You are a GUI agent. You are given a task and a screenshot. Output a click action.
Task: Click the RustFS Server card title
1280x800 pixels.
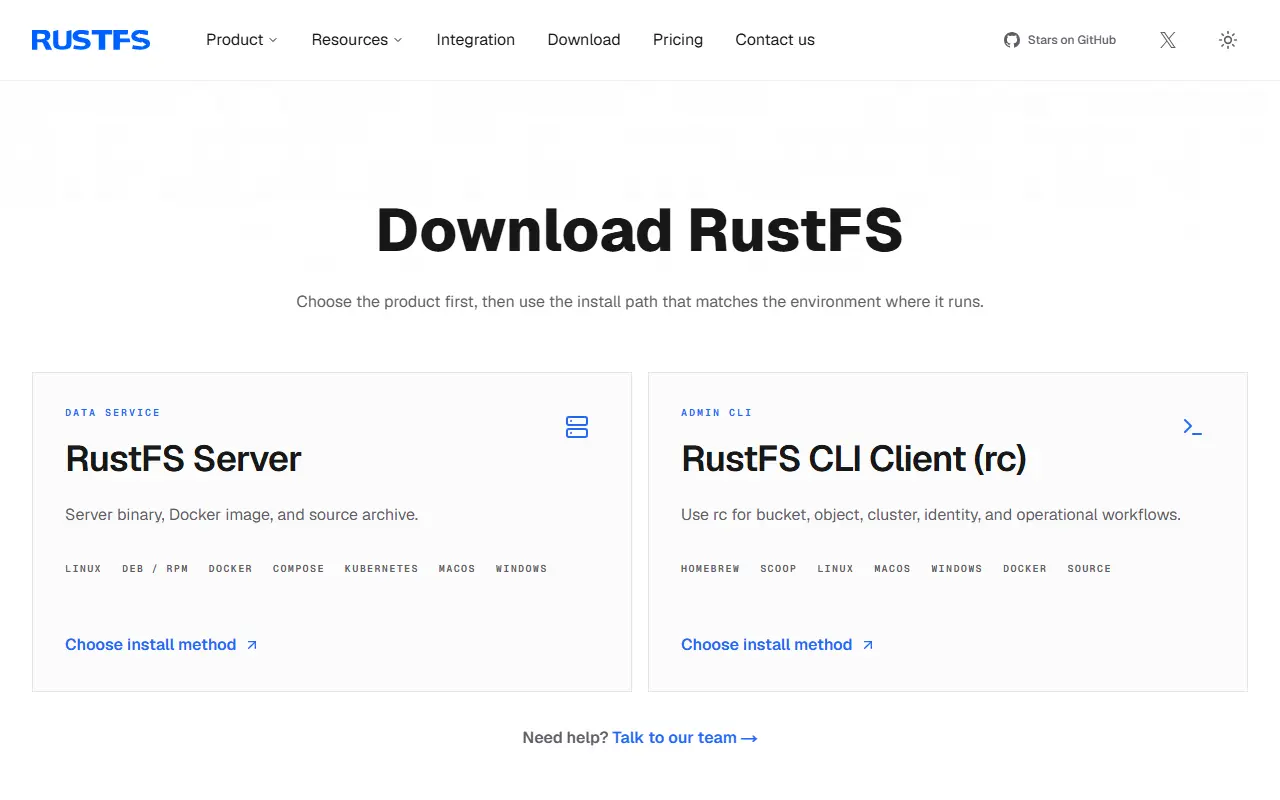(183, 459)
